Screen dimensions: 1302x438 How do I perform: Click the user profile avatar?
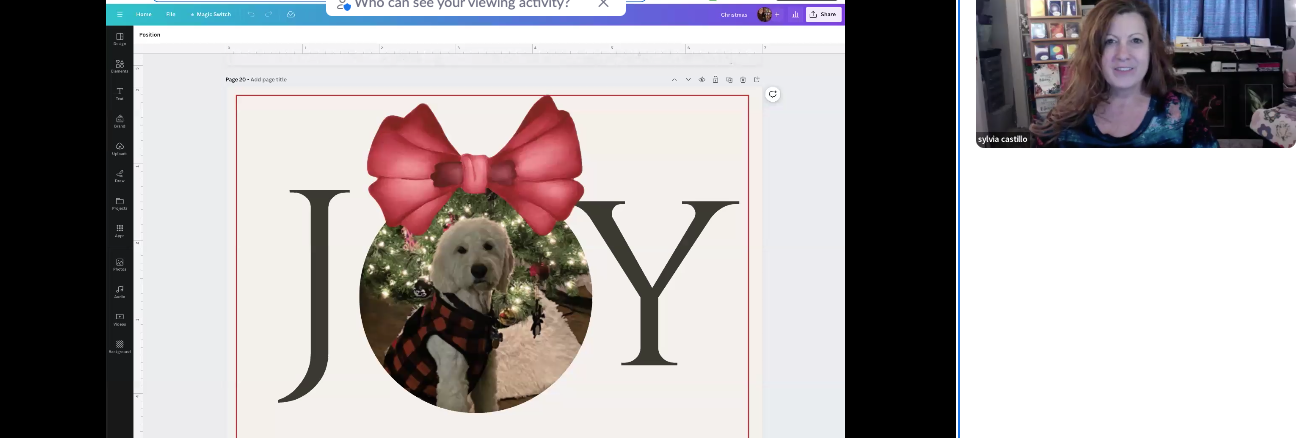click(764, 14)
